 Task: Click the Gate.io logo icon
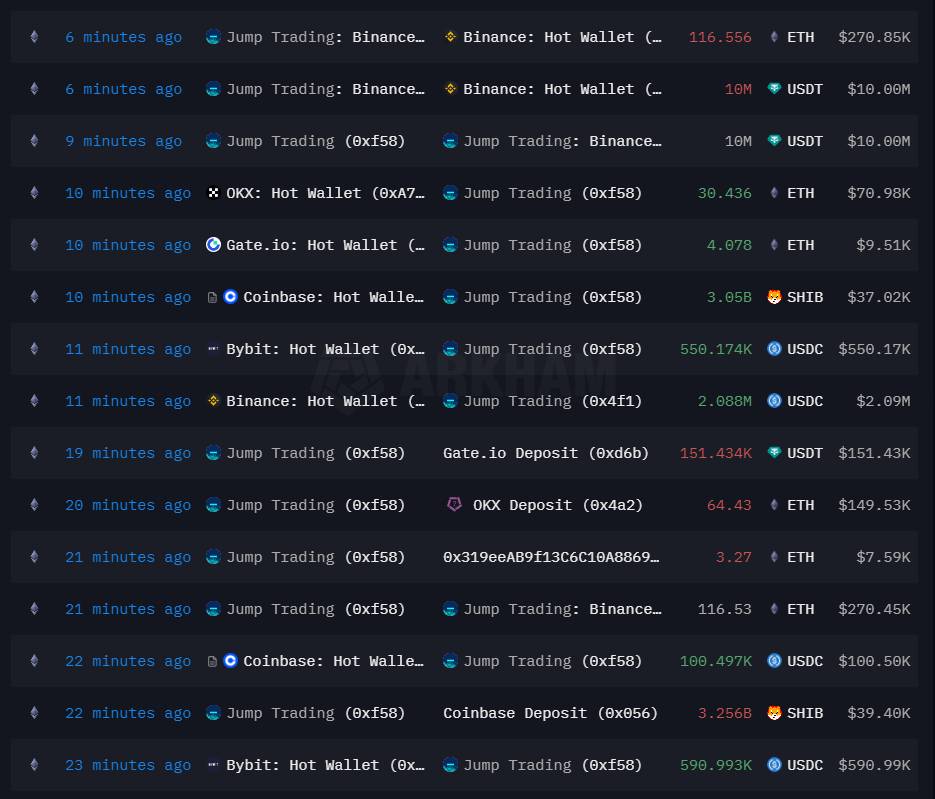(213, 244)
